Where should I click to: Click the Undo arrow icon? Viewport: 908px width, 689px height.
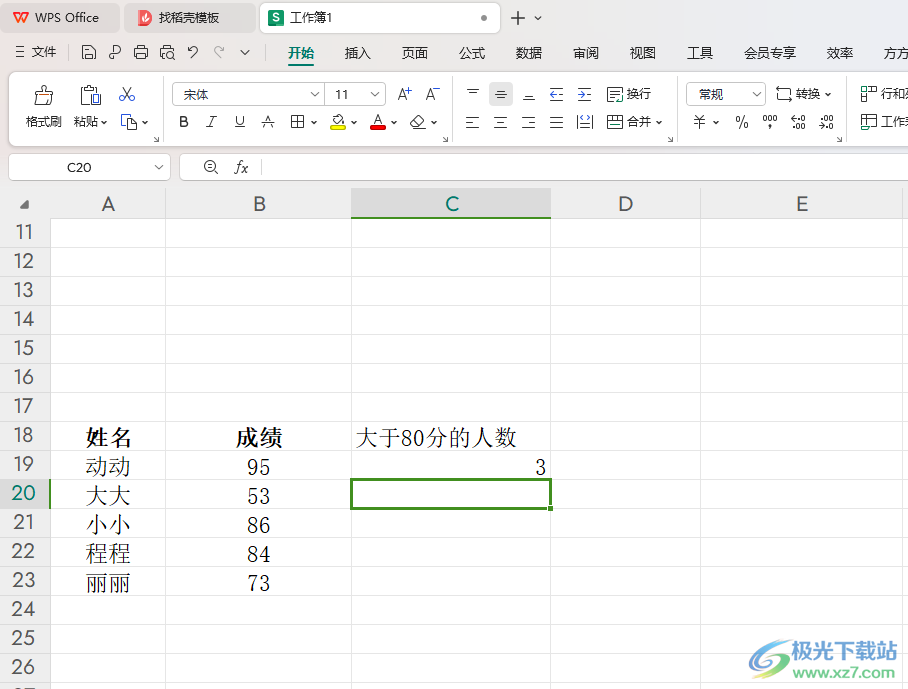tap(193, 52)
